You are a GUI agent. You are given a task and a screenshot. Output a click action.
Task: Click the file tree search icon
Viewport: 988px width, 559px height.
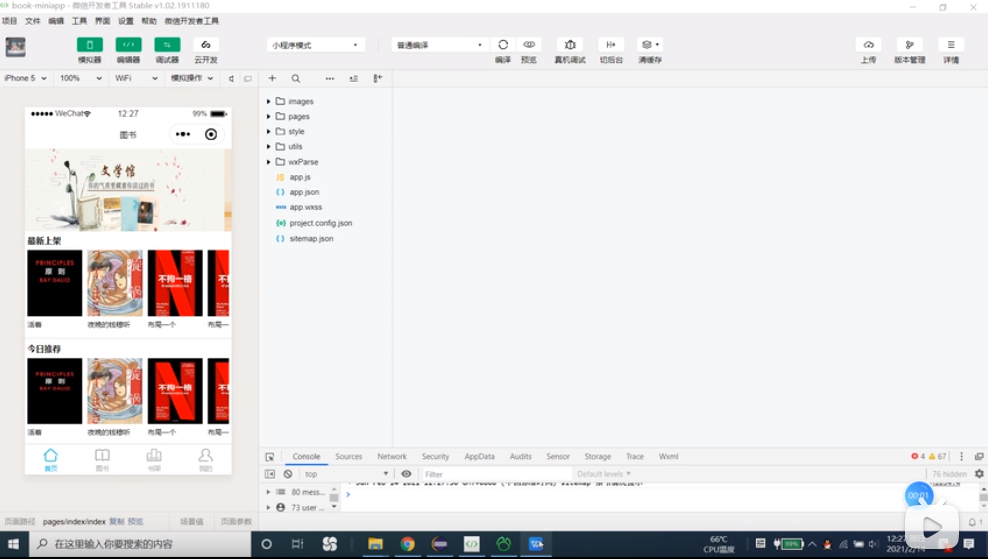[x=296, y=79]
